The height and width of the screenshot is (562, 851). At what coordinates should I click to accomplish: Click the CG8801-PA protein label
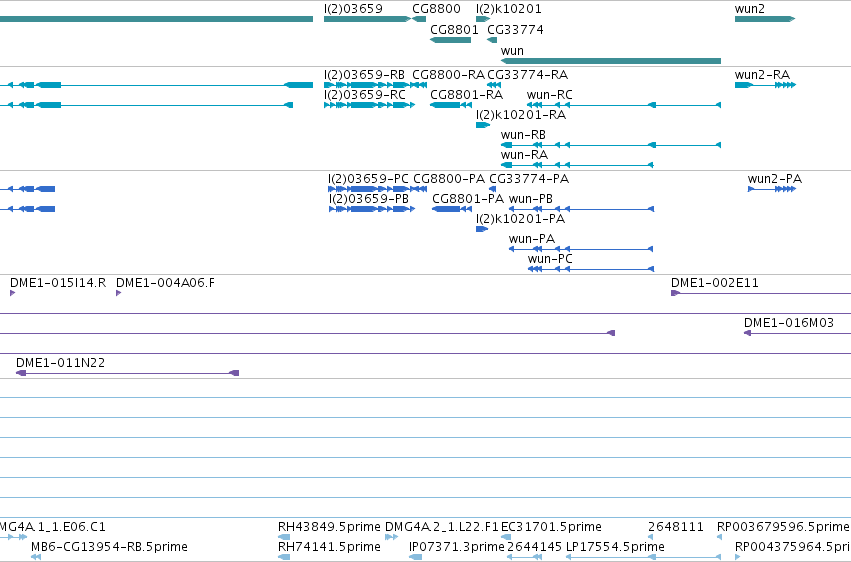[468, 199]
